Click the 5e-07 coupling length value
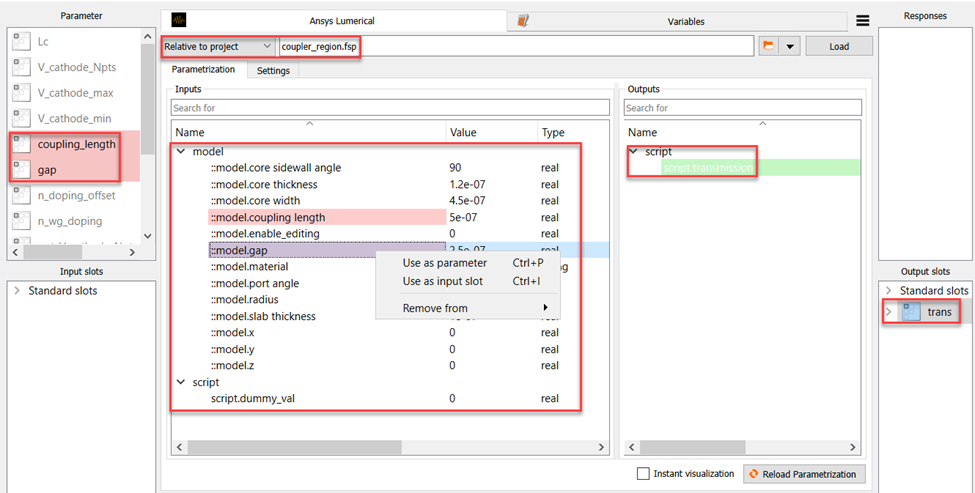The image size is (975, 493). pos(463,218)
